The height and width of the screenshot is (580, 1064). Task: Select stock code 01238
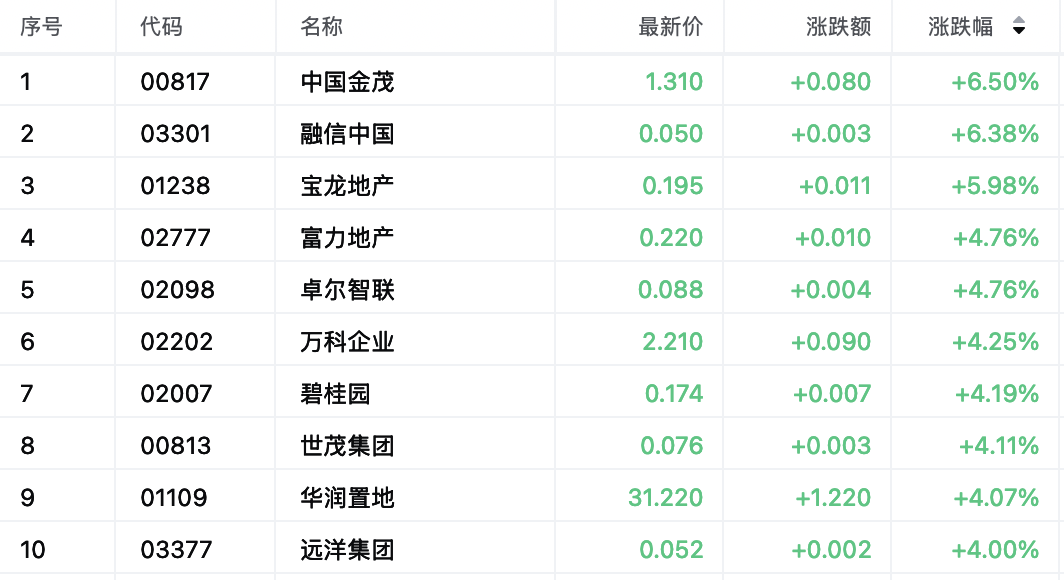tap(176, 186)
